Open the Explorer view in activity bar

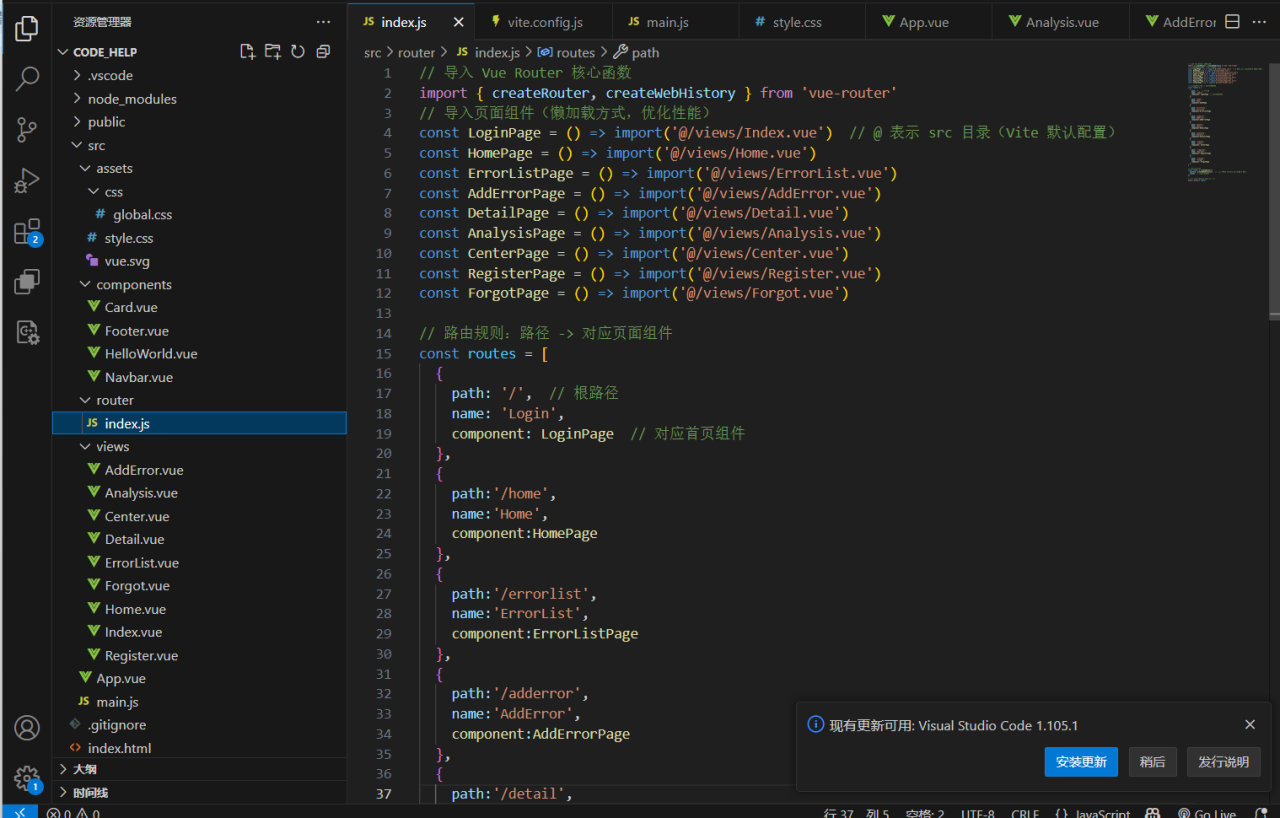[27, 28]
